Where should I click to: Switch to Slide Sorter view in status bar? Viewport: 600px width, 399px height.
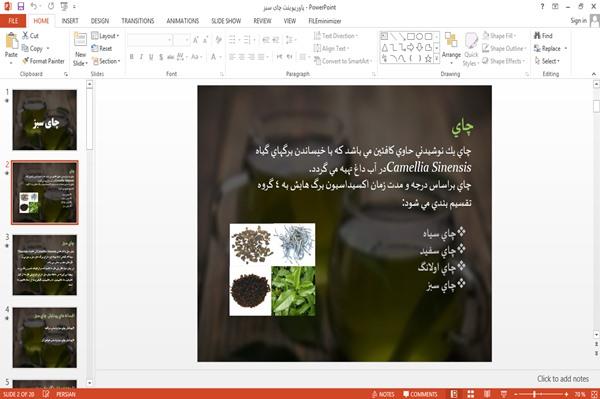point(471,394)
